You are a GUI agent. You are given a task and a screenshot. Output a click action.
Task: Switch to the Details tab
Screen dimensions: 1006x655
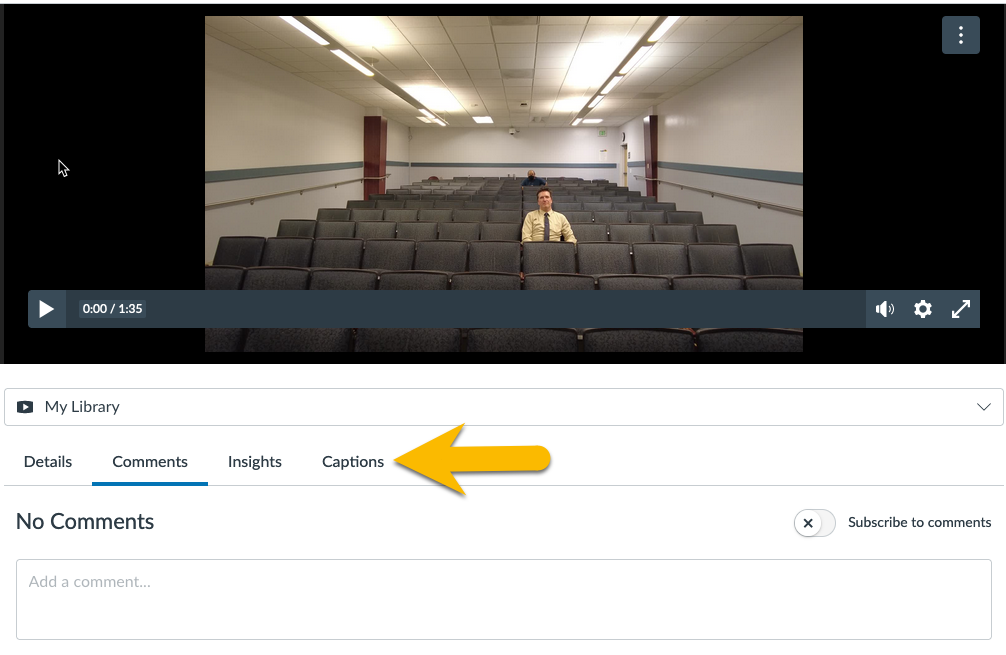click(48, 462)
